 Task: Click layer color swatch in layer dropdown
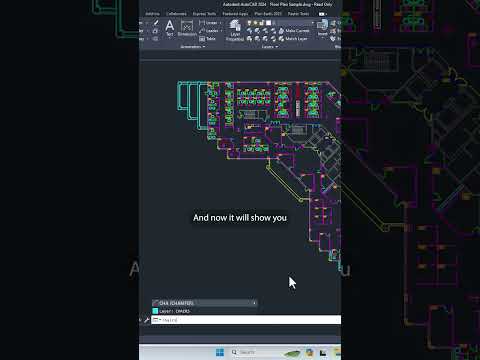[268, 23]
